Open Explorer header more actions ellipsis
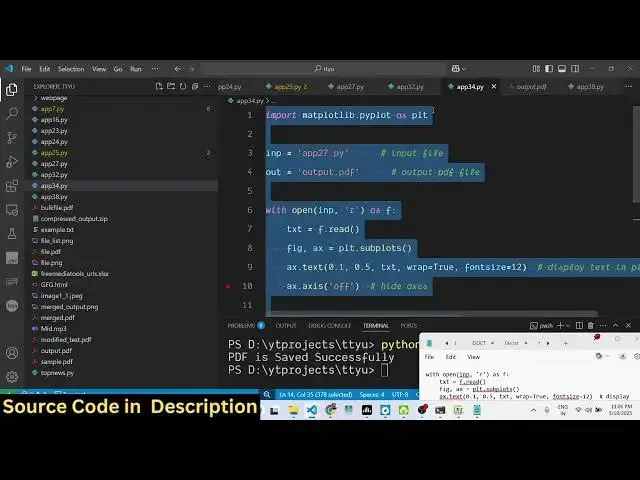Image resolution: width=640 pixels, height=480 pixels. click(x=207, y=87)
